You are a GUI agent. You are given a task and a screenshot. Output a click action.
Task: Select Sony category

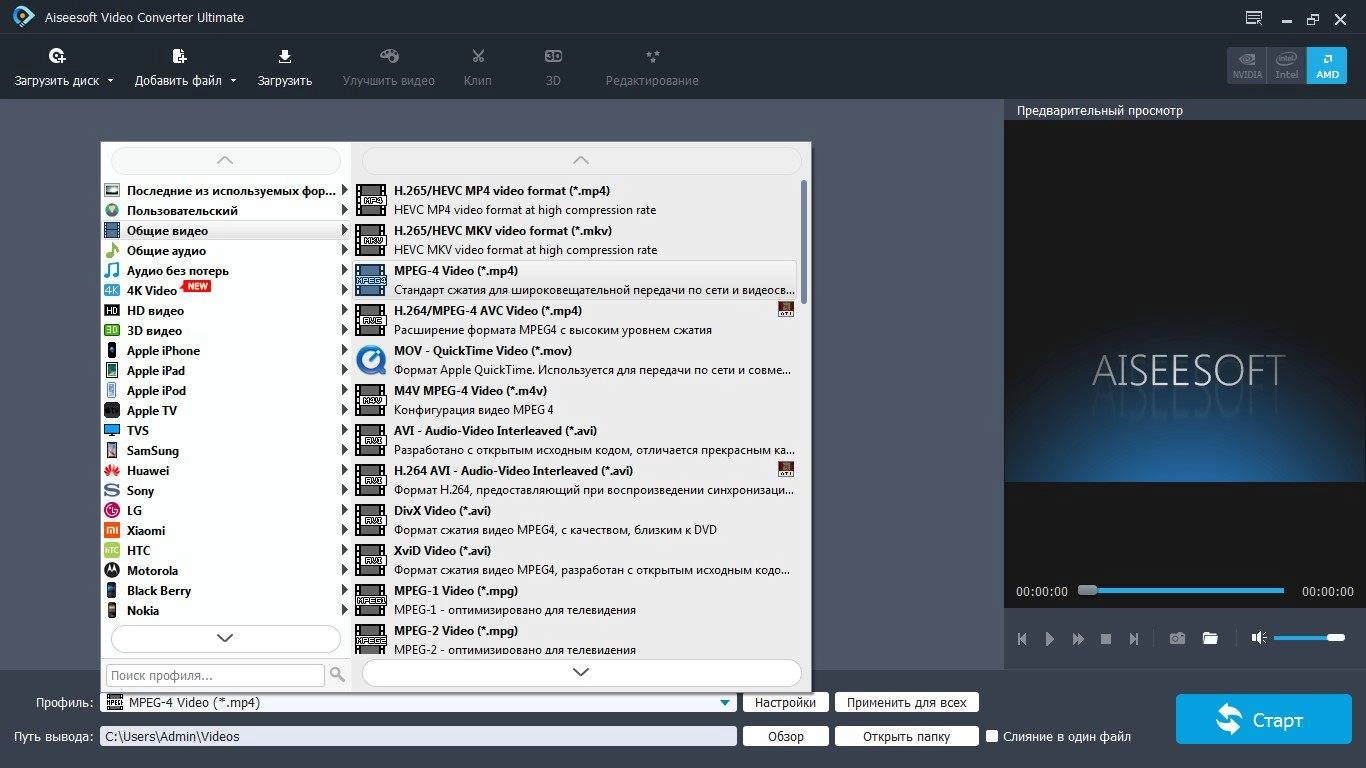click(226, 490)
